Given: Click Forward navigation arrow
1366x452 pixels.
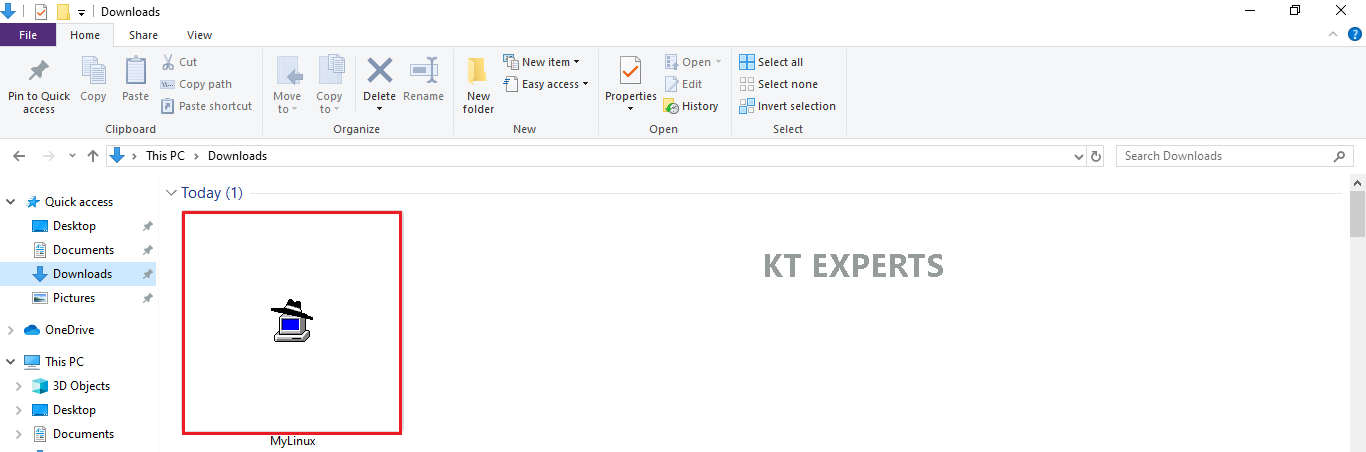Looking at the screenshot, I should [x=48, y=156].
